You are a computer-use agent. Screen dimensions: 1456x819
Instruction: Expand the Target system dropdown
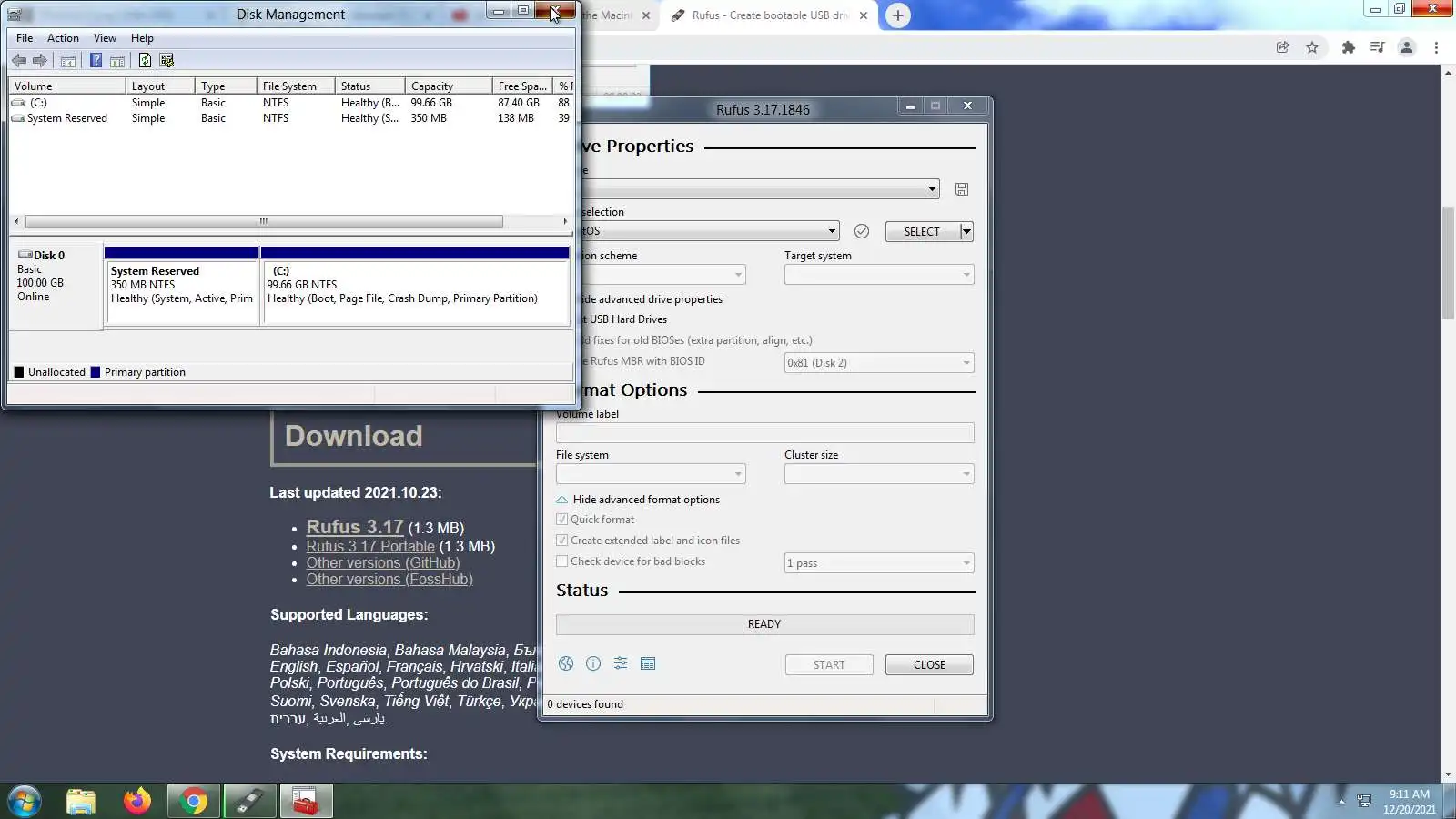(966, 275)
